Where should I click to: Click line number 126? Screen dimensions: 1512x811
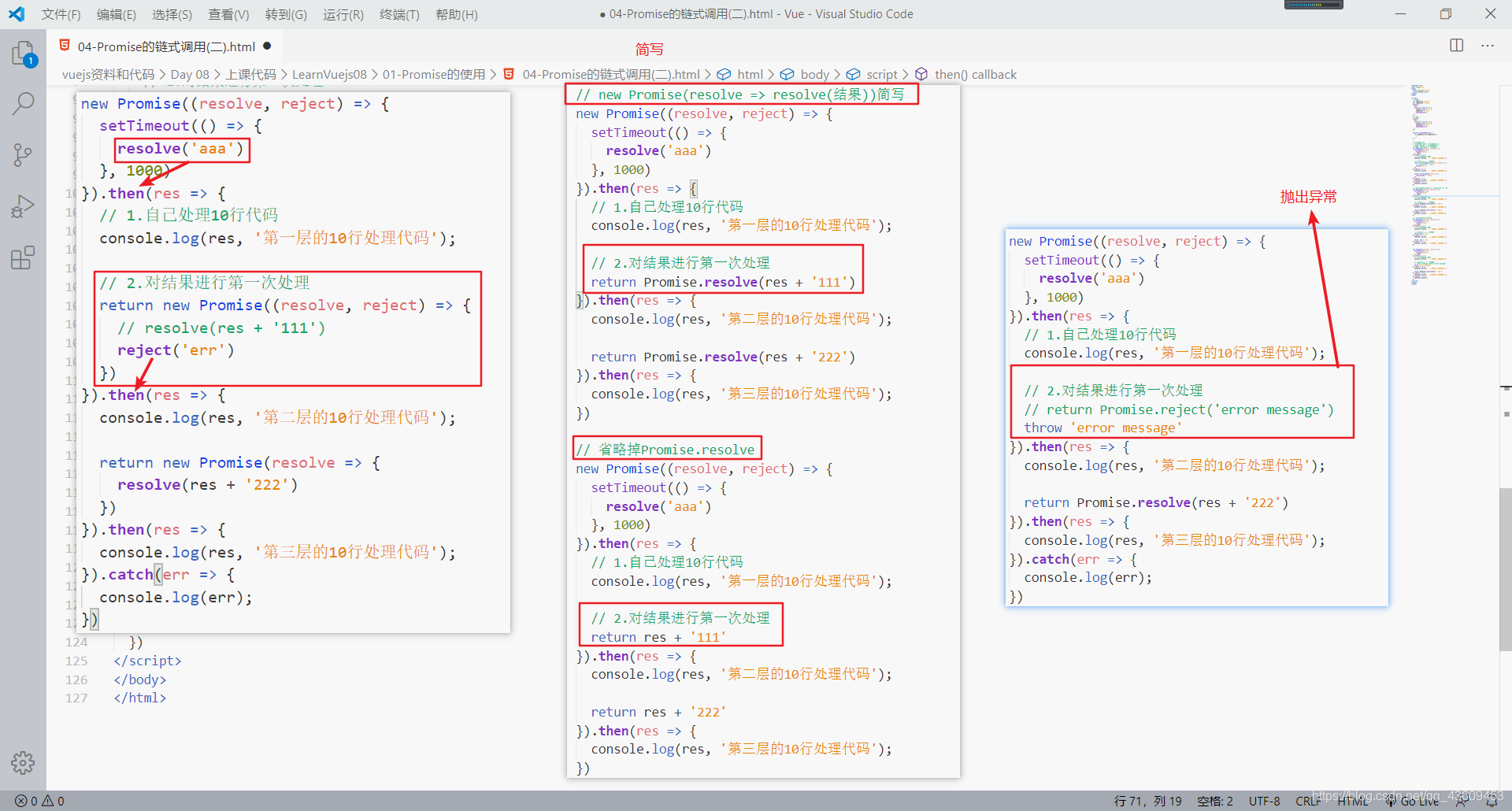76,680
